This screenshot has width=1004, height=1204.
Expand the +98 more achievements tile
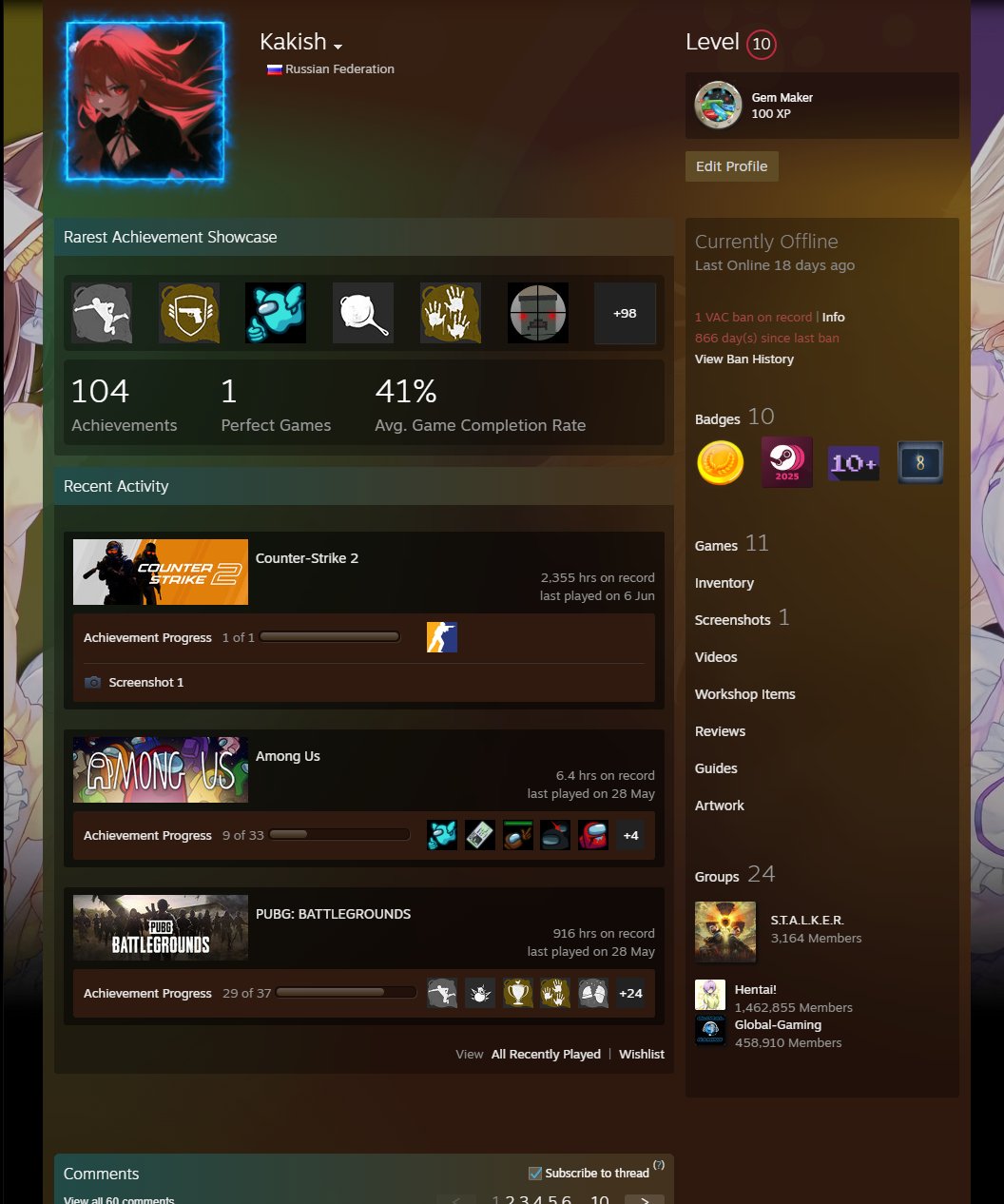click(625, 313)
